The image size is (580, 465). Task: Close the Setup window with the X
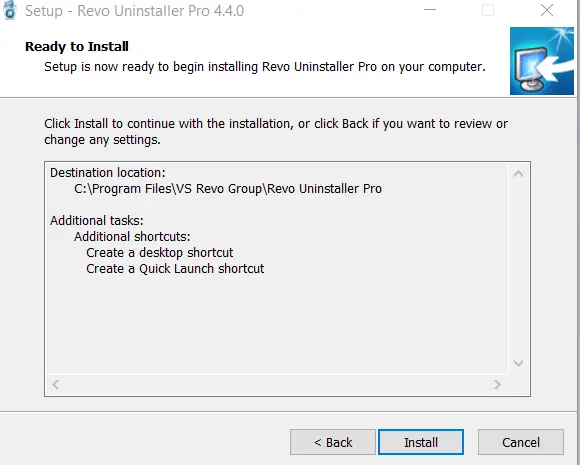click(x=547, y=10)
